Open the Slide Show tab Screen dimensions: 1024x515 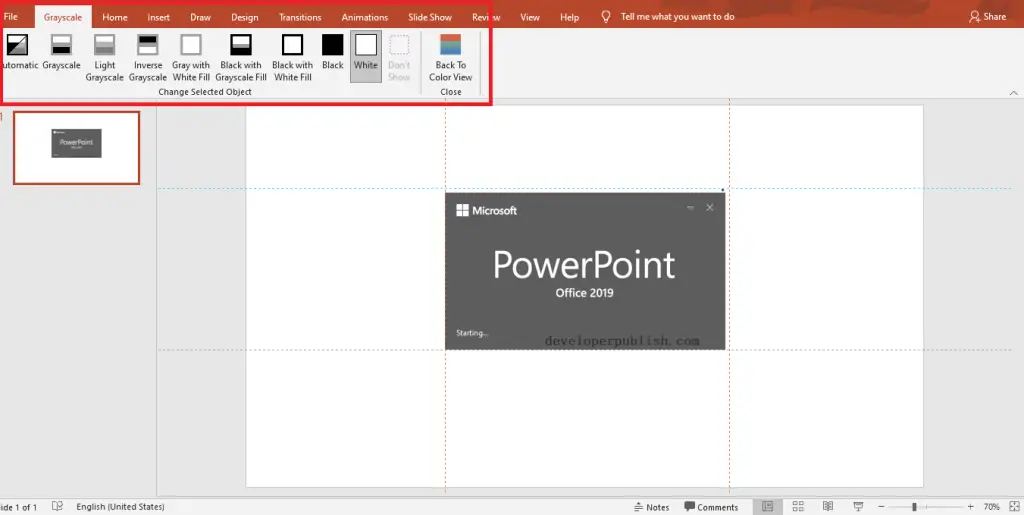pos(430,17)
